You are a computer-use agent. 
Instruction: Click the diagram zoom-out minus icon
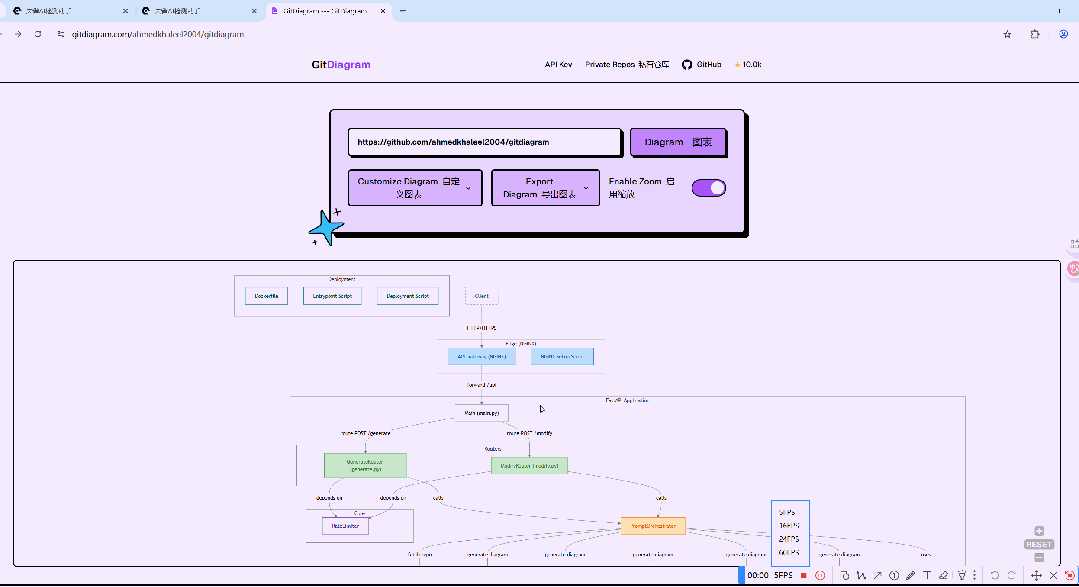pyautogui.click(x=1039, y=557)
